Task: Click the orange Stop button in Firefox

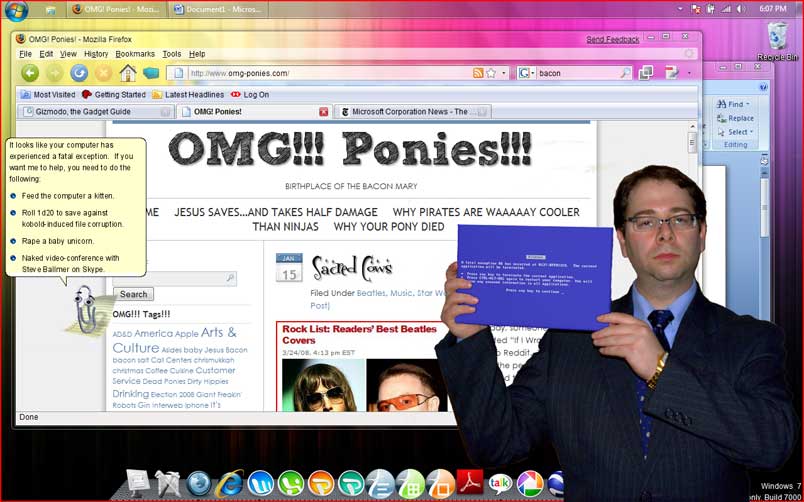Action: pyautogui.click(x=103, y=73)
